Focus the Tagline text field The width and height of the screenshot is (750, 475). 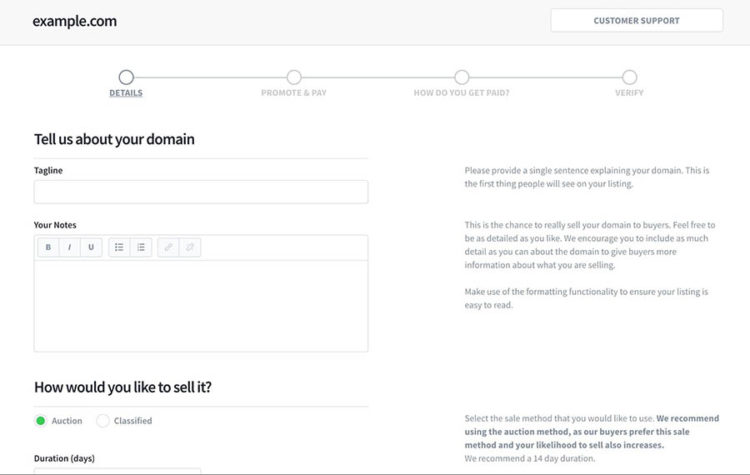(201, 192)
